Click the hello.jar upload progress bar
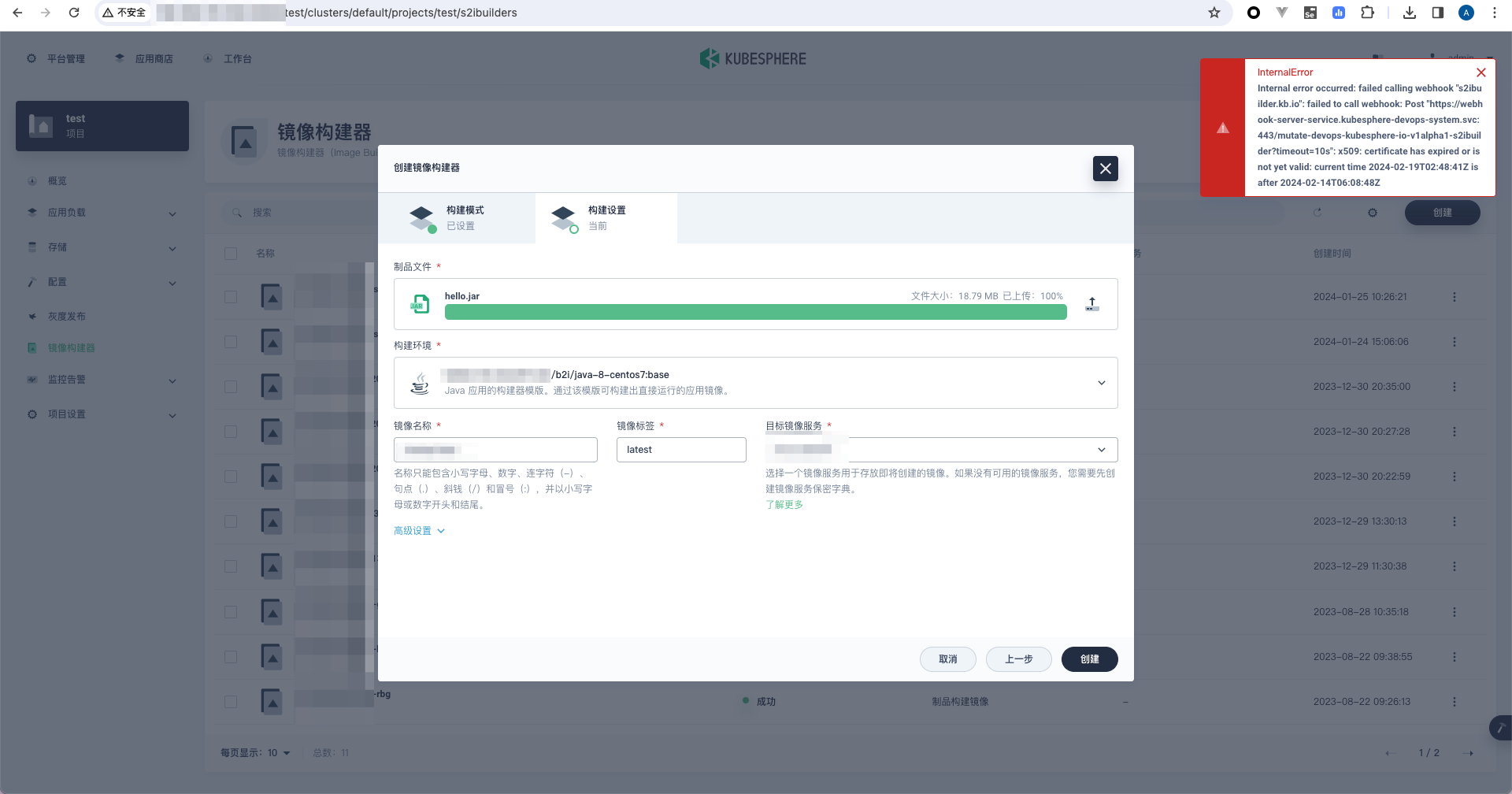 click(x=755, y=312)
